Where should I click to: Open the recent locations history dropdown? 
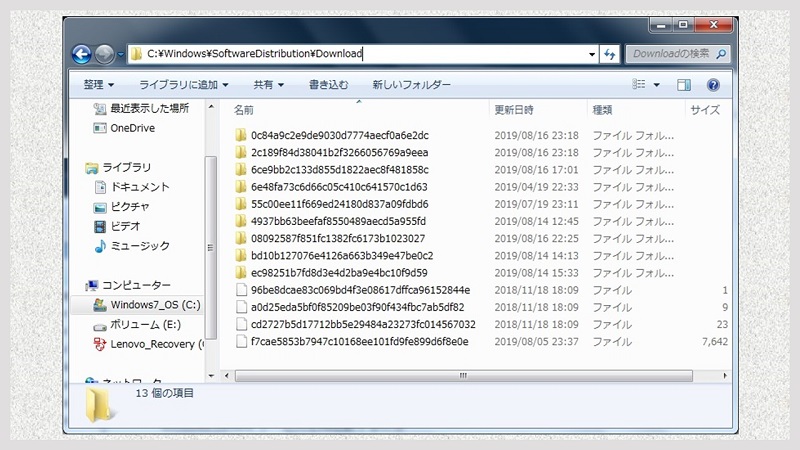120,54
